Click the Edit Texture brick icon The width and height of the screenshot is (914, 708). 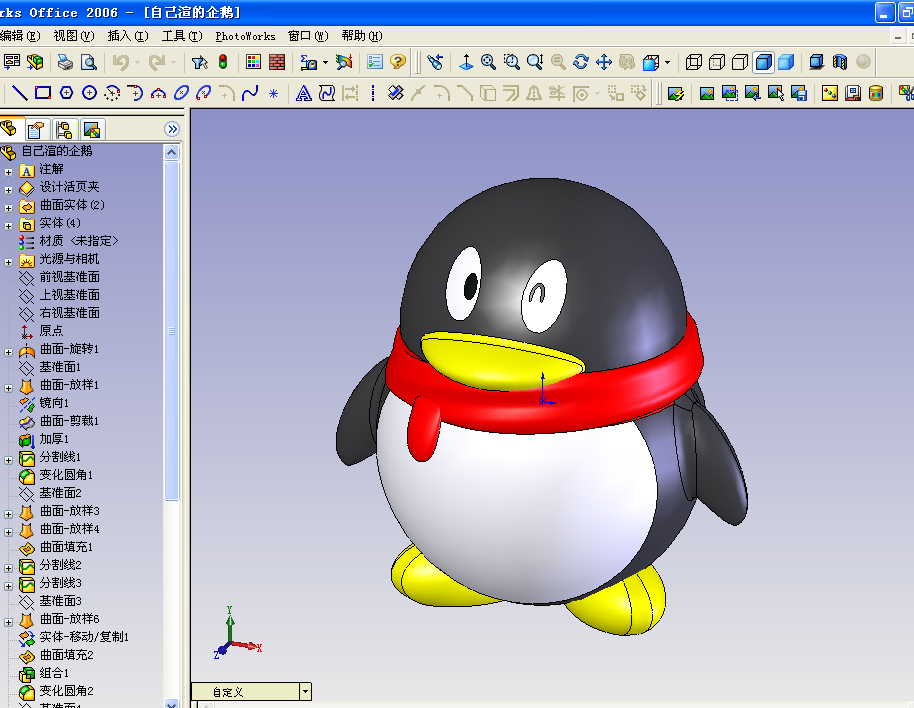(x=277, y=62)
